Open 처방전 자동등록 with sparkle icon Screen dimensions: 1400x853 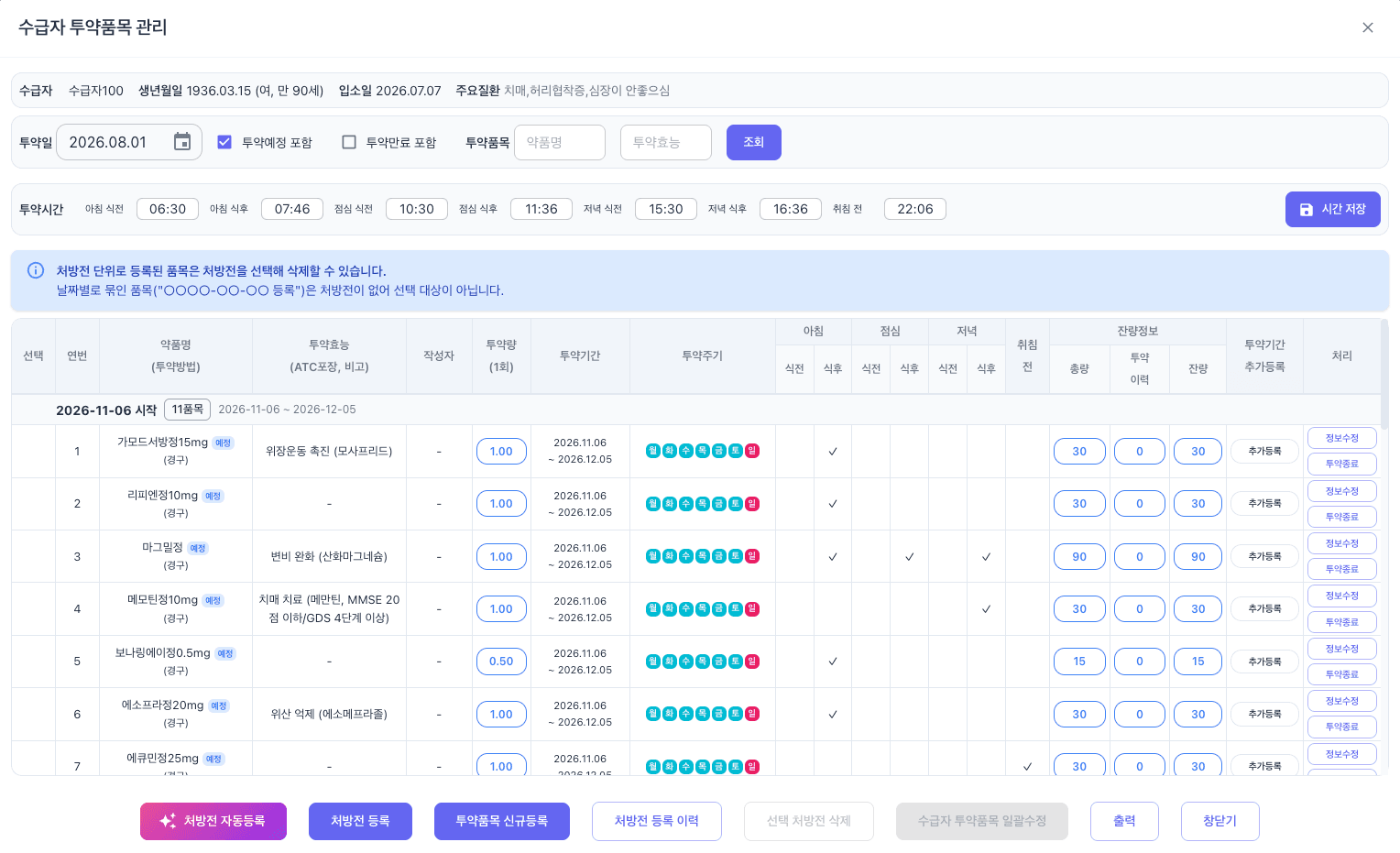[213, 821]
